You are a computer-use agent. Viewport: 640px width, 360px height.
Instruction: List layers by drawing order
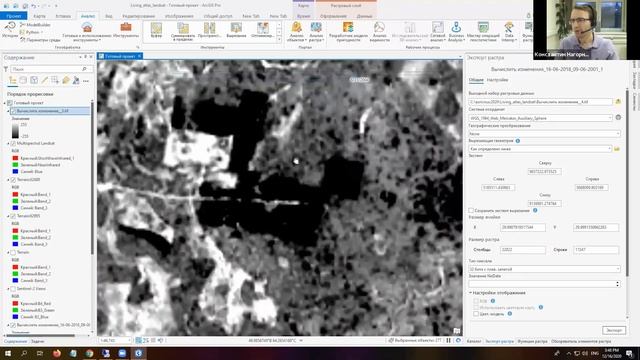13,80
